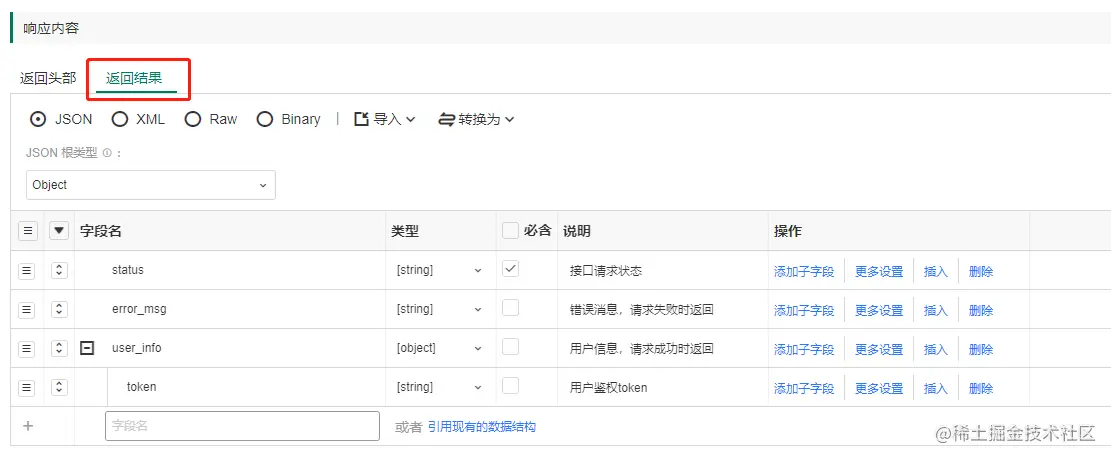This screenshot has height=459, width=1111.
Task: Click 更多设置 for token row
Action: [x=879, y=388]
